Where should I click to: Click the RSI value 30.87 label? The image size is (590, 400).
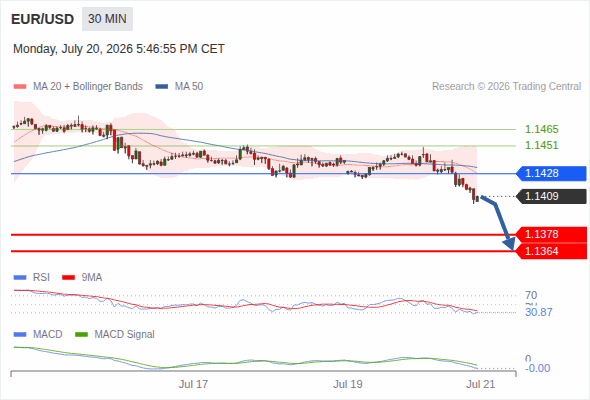pyautogui.click(x=539, y=312)
